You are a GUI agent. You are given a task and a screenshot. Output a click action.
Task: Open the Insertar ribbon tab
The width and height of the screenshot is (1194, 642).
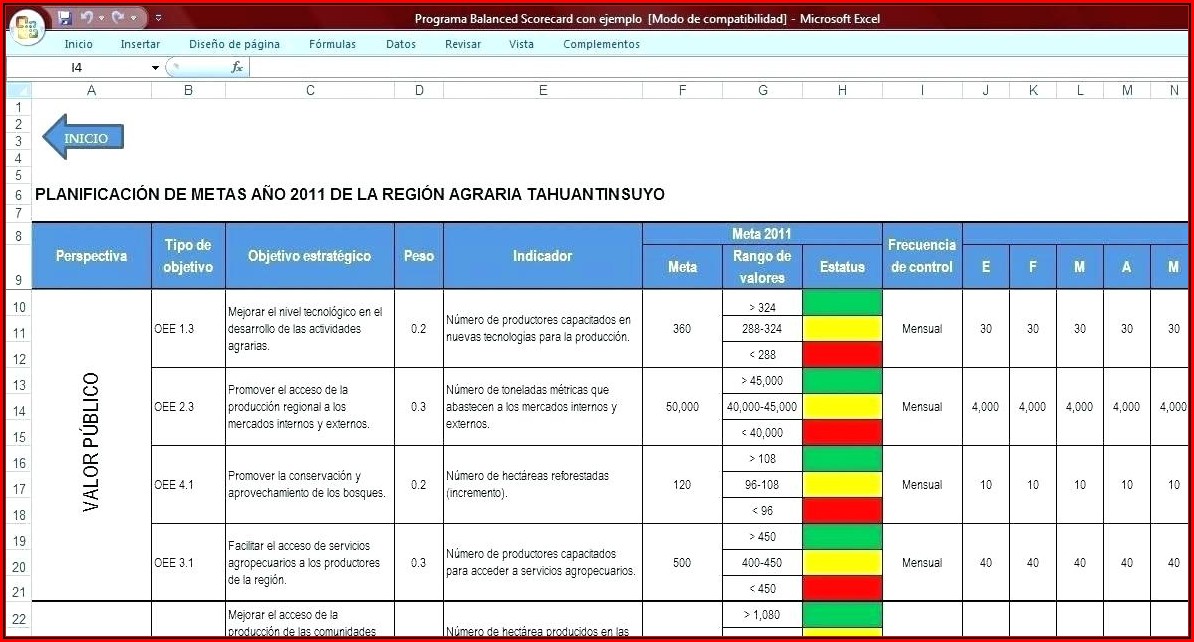140,44
